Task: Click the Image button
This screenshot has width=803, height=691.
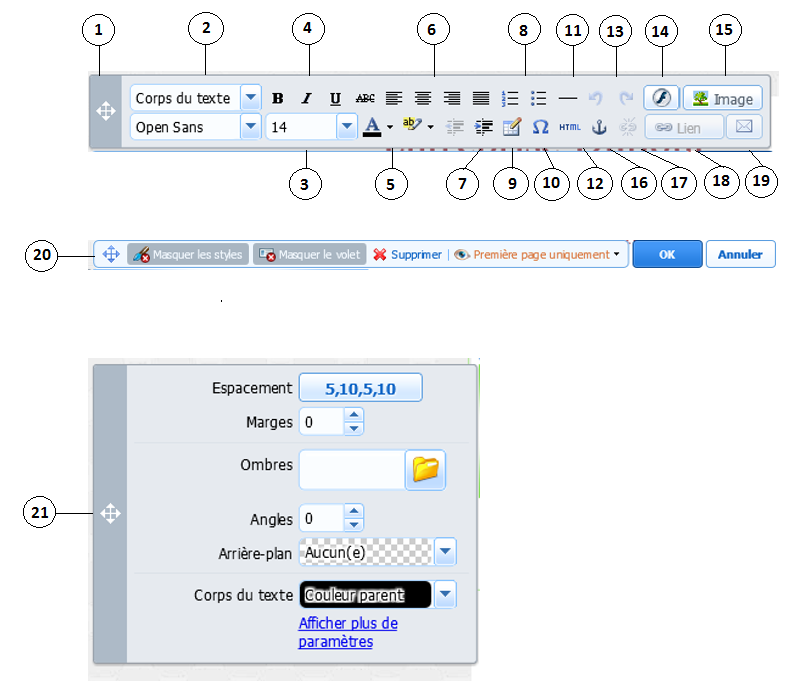Action: (722, 98)
